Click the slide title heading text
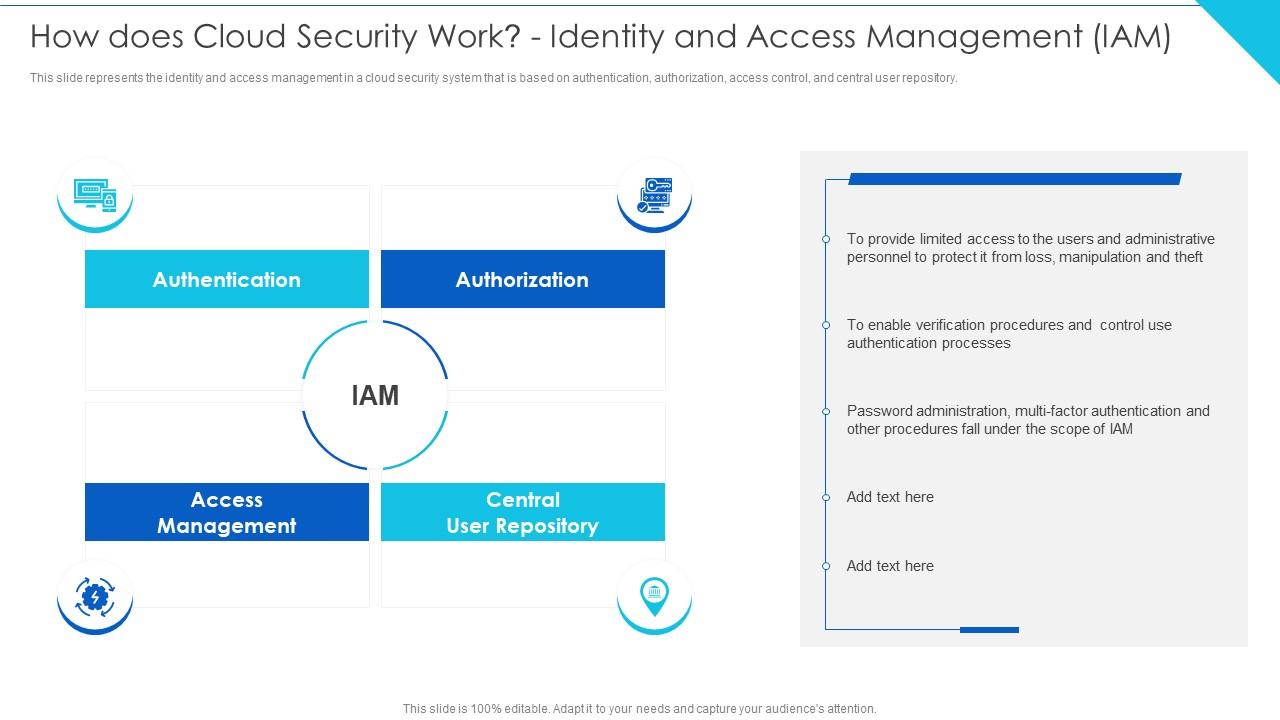 [600, 37]
